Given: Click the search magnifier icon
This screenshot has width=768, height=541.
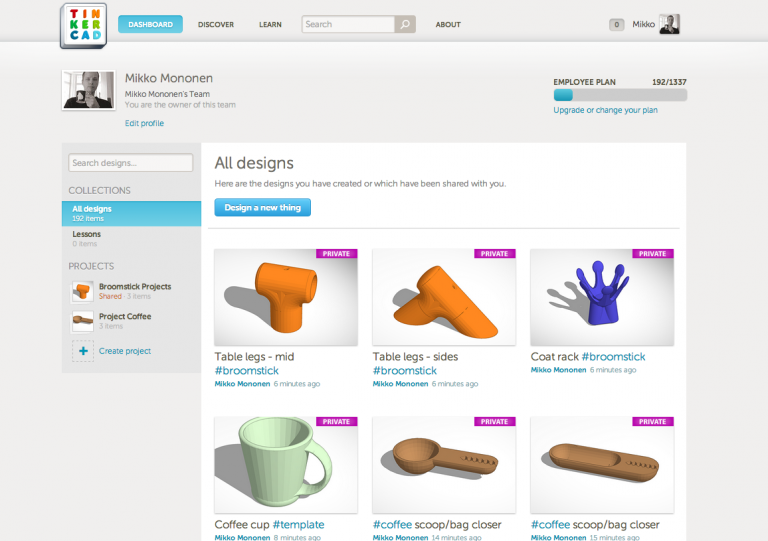Looking at the screenshot, I should [405, 24].
